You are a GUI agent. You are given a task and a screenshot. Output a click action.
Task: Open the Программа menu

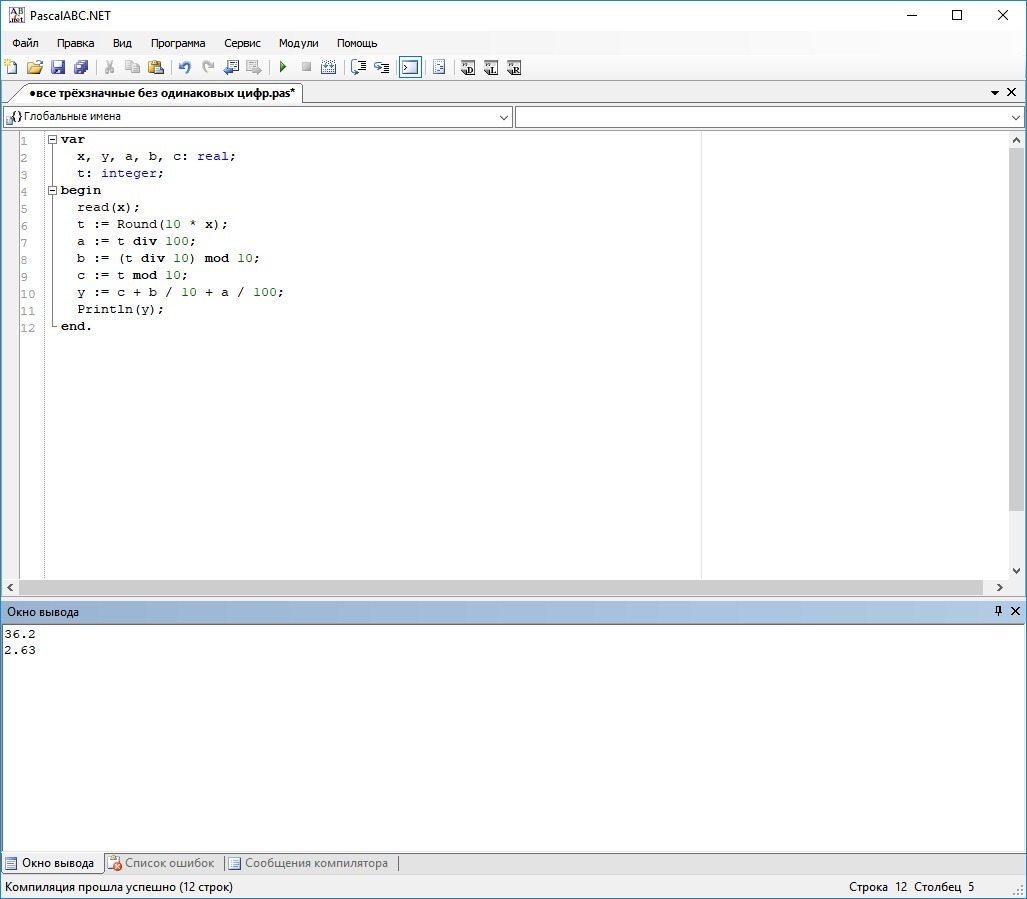tap(178, 43)
